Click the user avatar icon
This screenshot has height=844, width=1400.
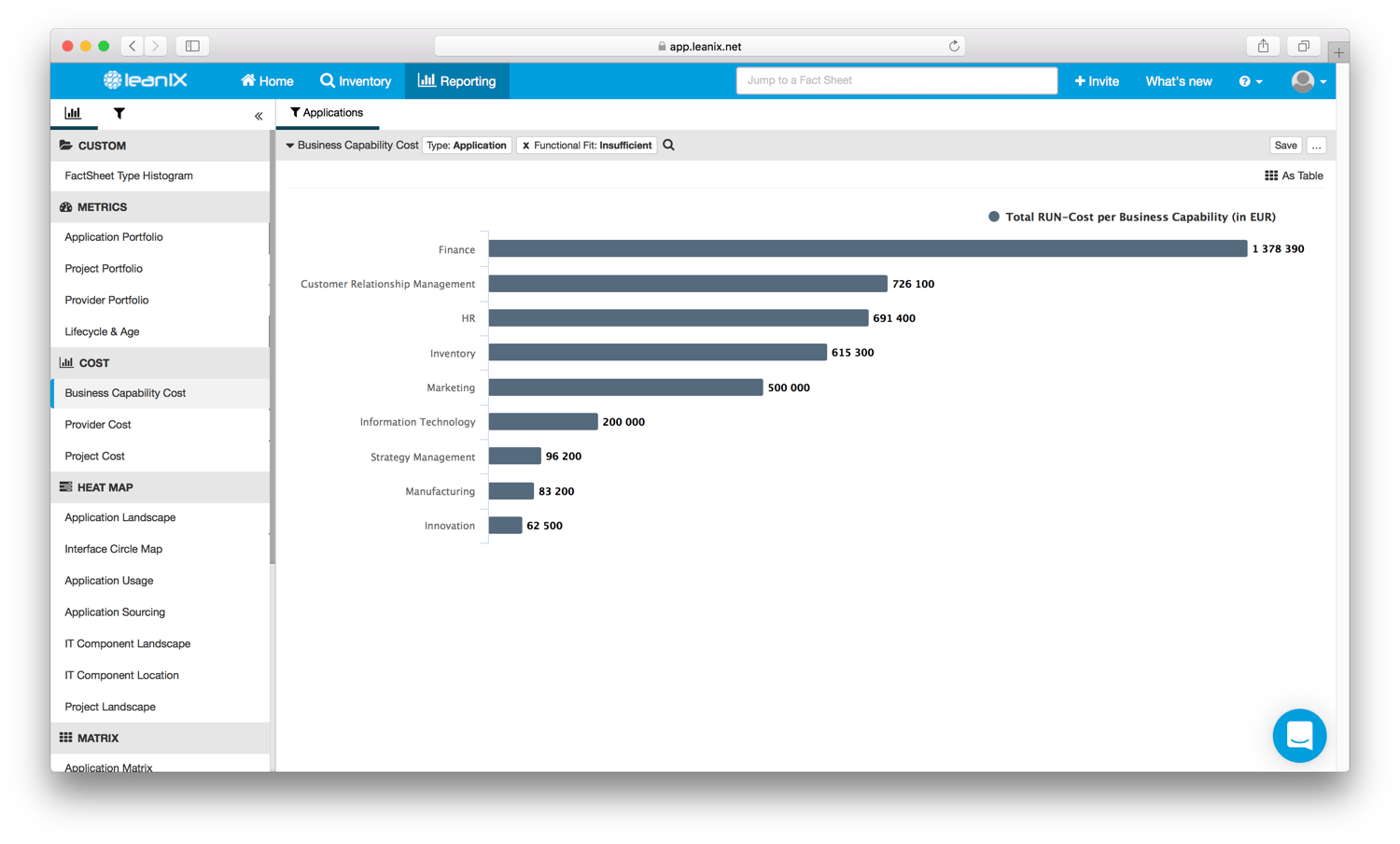[x=1302, y=81]
